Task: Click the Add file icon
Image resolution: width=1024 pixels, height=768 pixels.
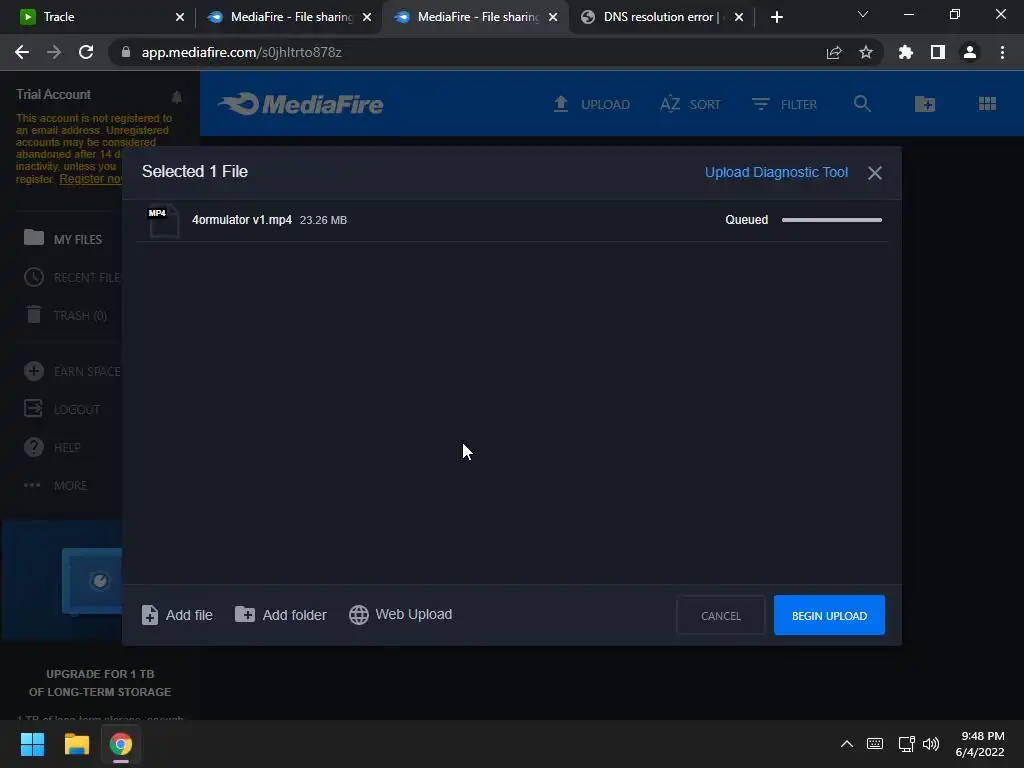Action: coord(150,615)
